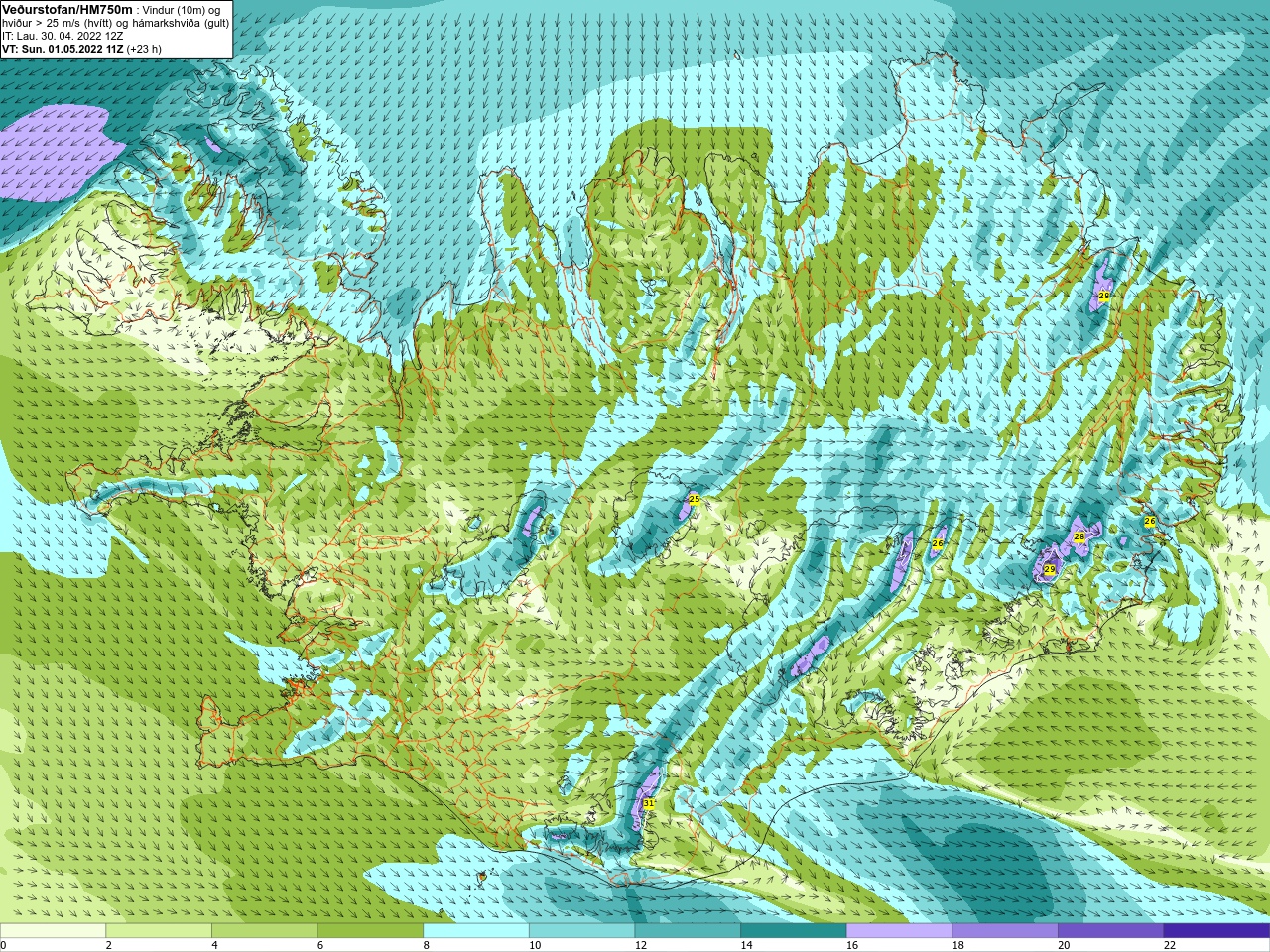Click the 'IT: Lau. 30. 04. 2022 12Z' line
Screen dimensions: 1270x952
coord(63,36)
